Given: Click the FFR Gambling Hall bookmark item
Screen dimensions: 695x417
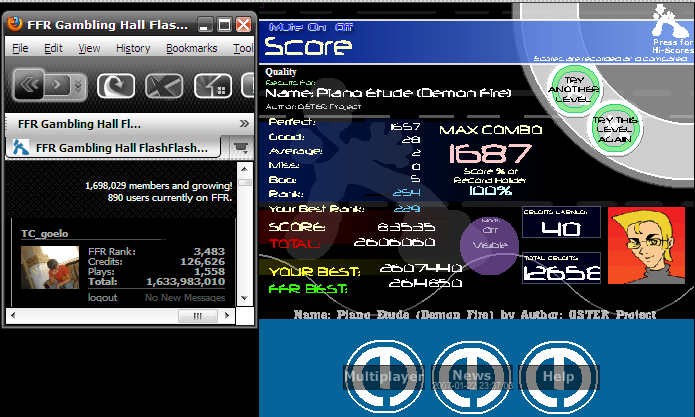Looking at the screenshot, I should pyautogui.click(x=79, y=124).
